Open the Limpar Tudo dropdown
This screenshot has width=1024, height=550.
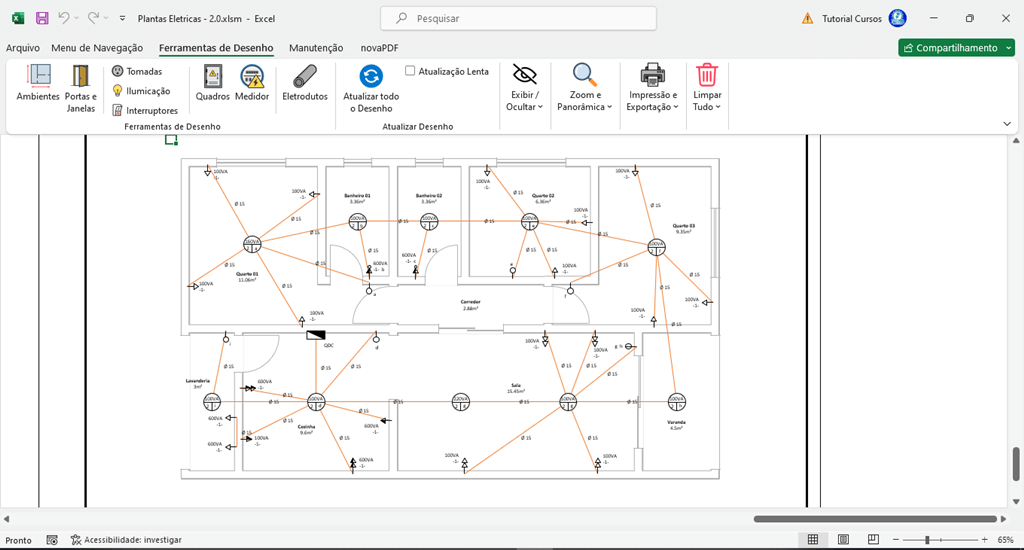tap(707, 89)
